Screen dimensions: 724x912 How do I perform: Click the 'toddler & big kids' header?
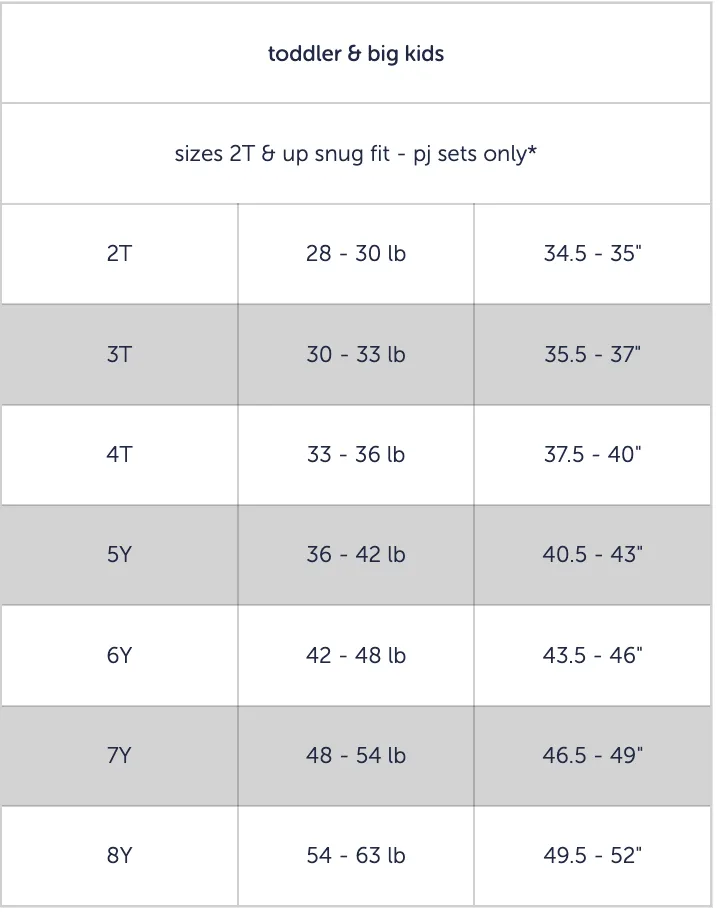click(356, 54)
